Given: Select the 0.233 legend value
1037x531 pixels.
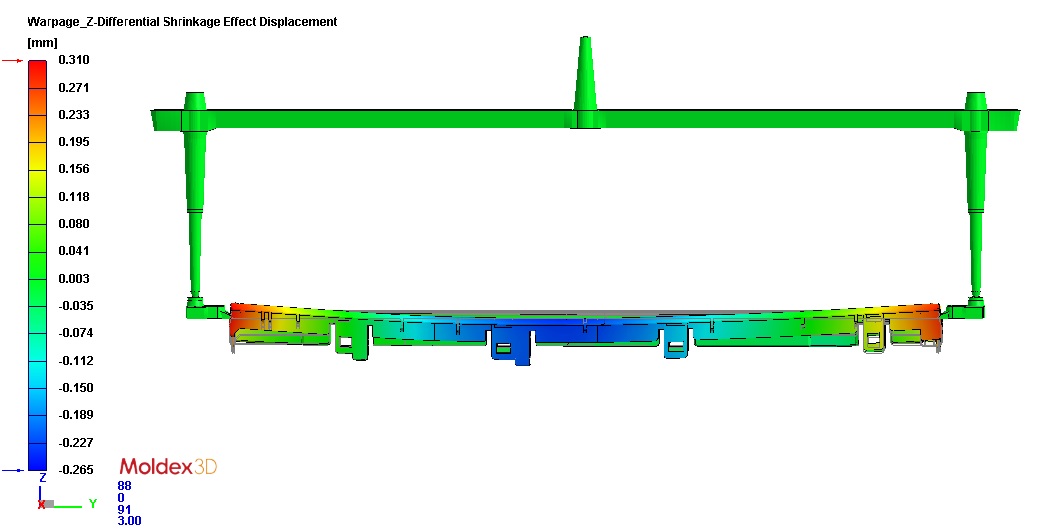Looking at the screenshot, I should (x=74, y=114).
